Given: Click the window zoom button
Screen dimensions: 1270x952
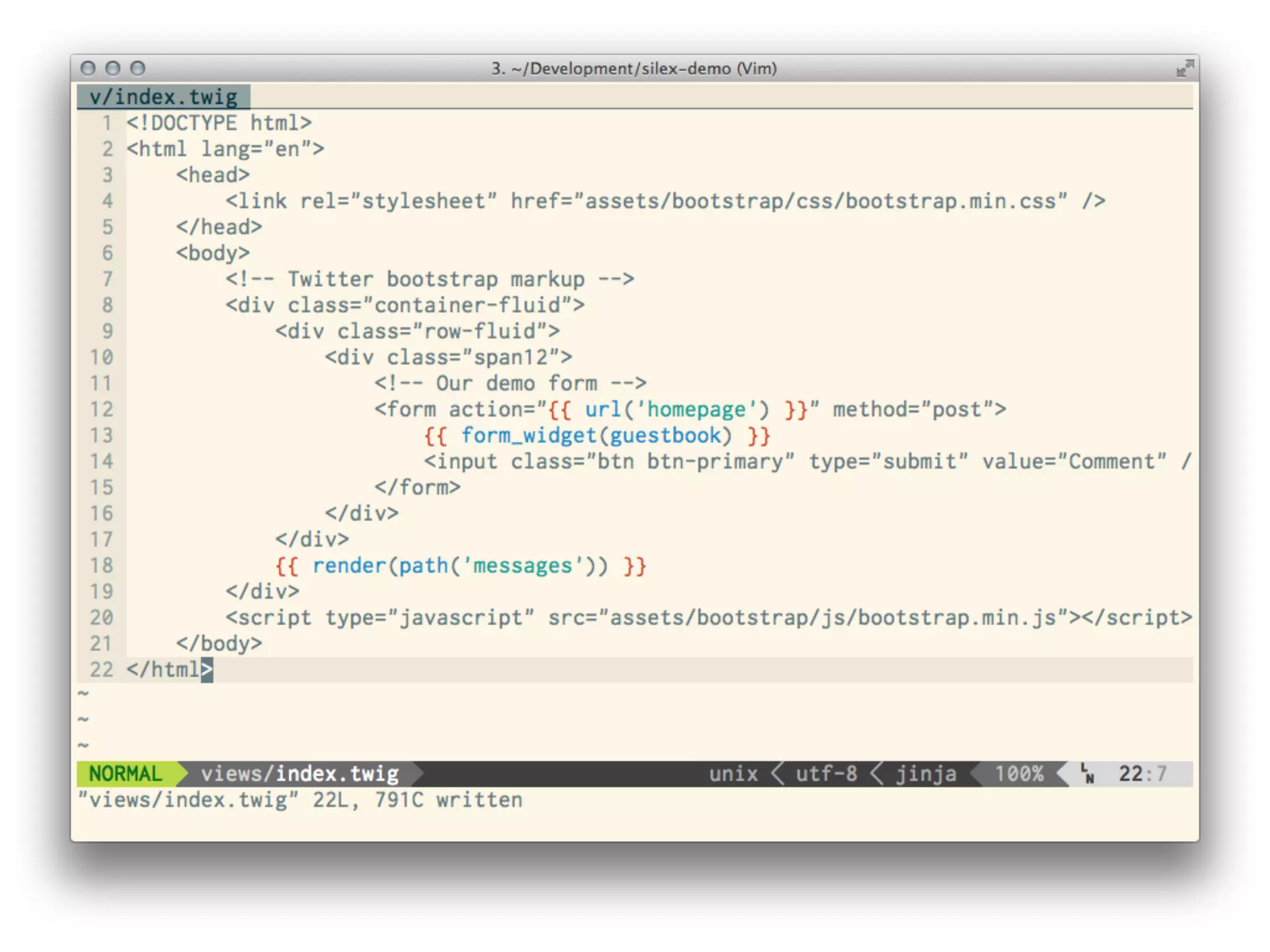Looking at the screenshot, I should 138,68.
